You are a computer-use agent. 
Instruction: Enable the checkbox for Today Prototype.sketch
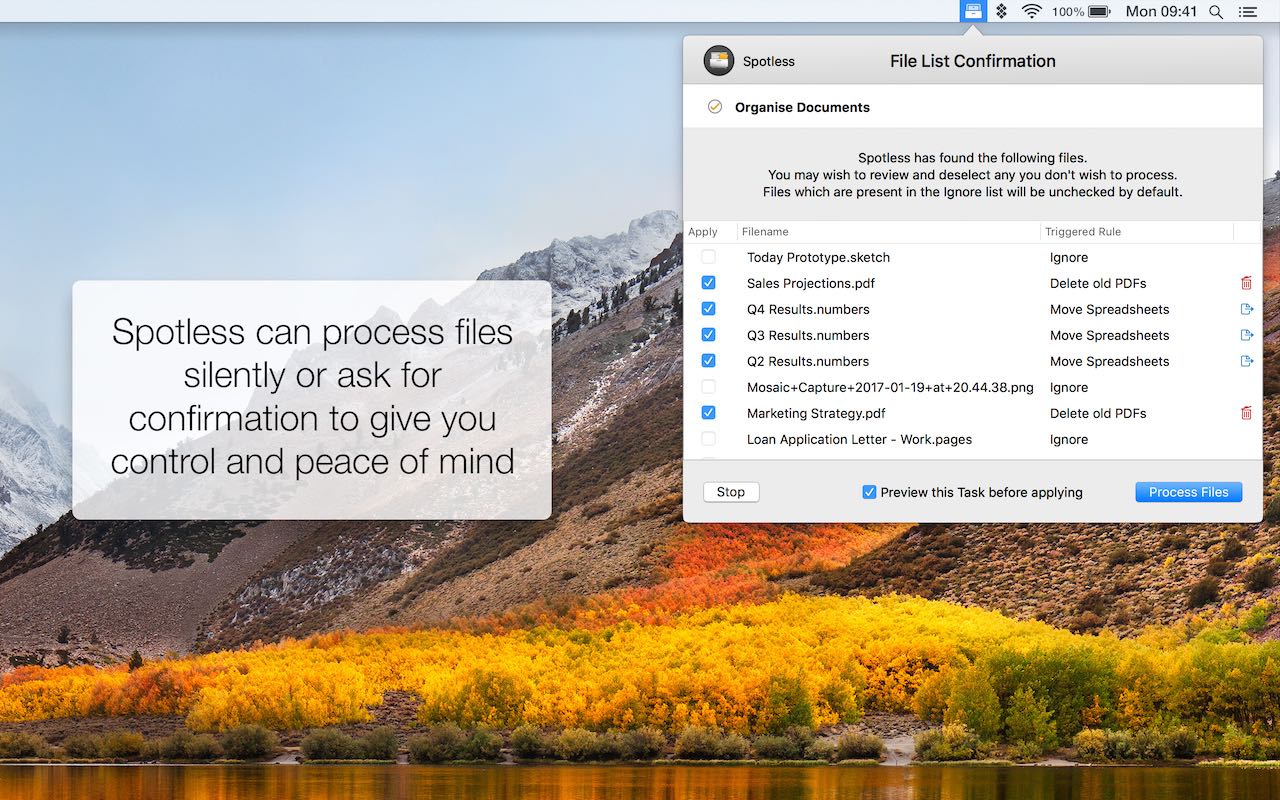click(x=708, y=257)
